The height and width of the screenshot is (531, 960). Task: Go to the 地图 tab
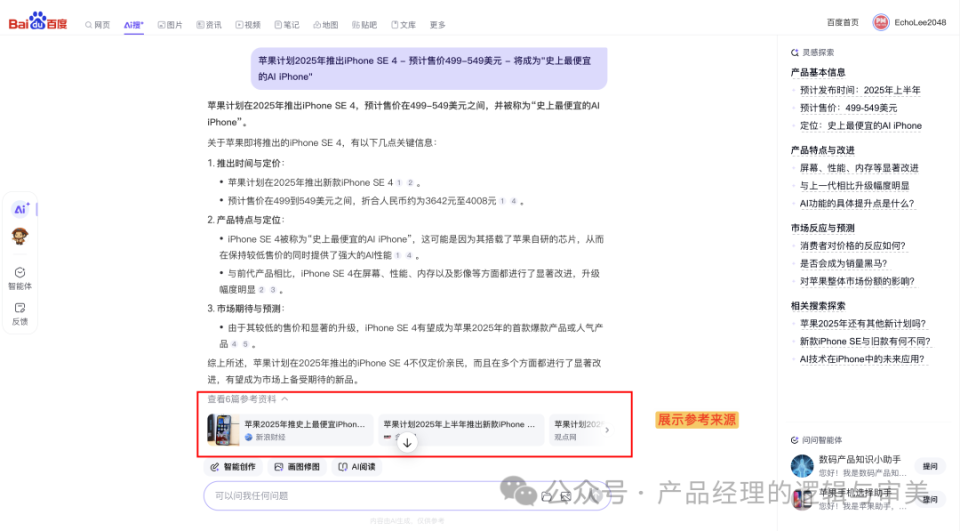pyautogui.click(x=326, y=25)
